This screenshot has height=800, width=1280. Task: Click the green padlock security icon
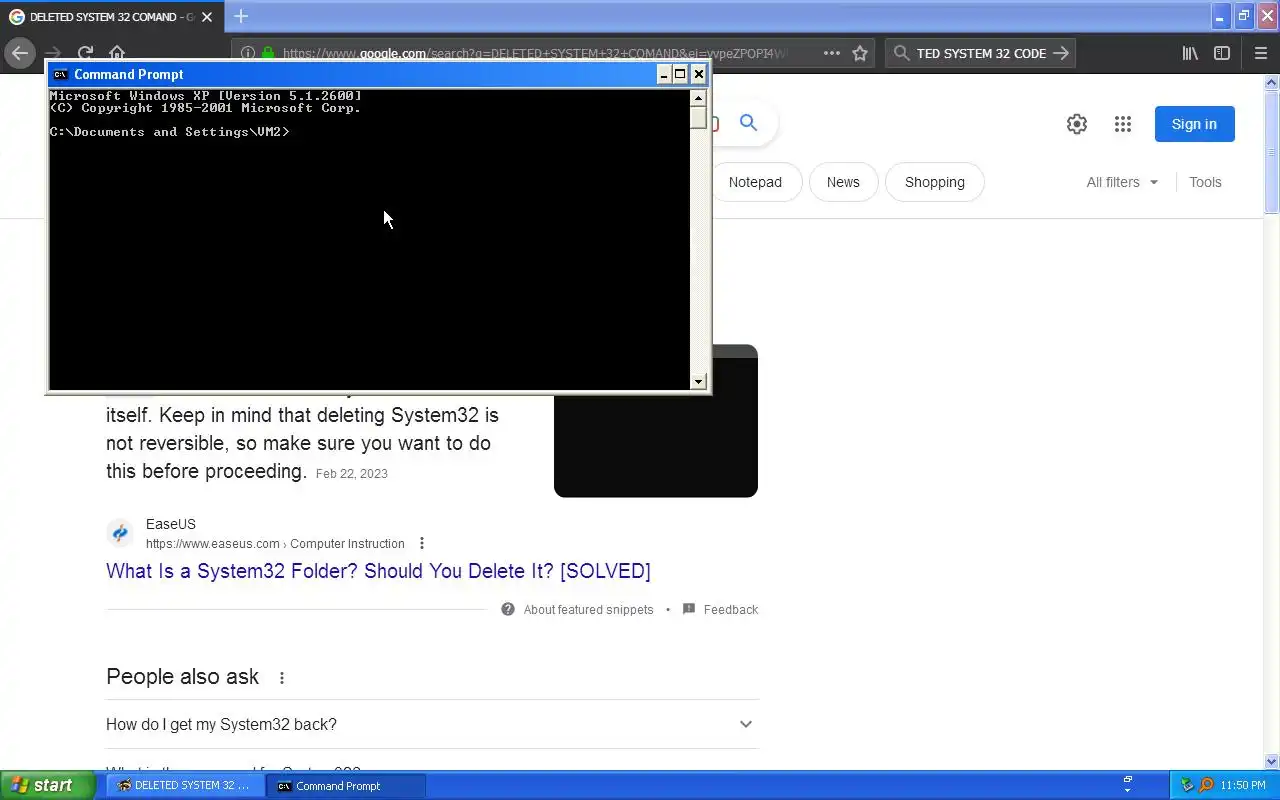(x=268, y=54)
